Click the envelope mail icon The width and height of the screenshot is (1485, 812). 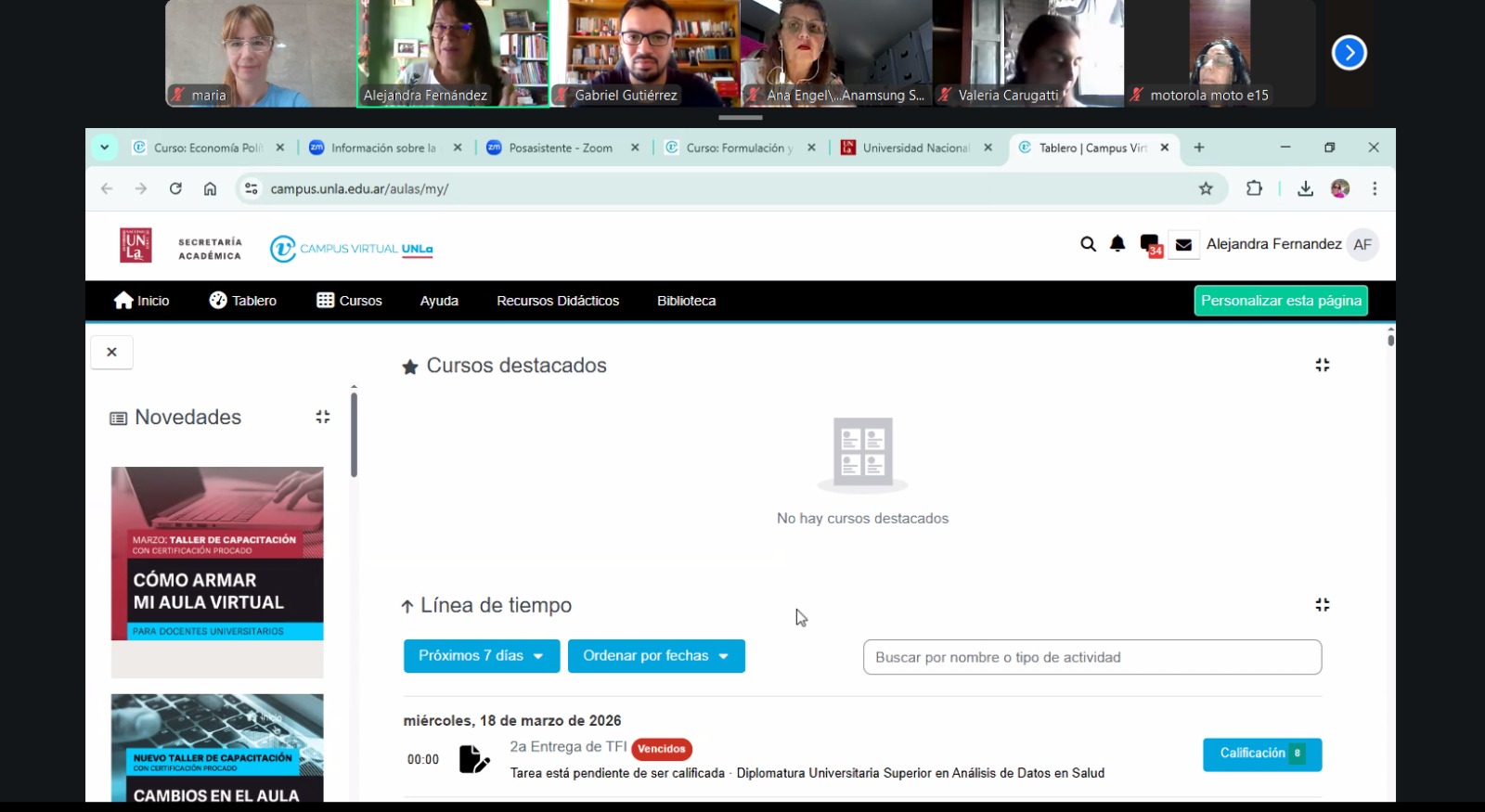1183,245
